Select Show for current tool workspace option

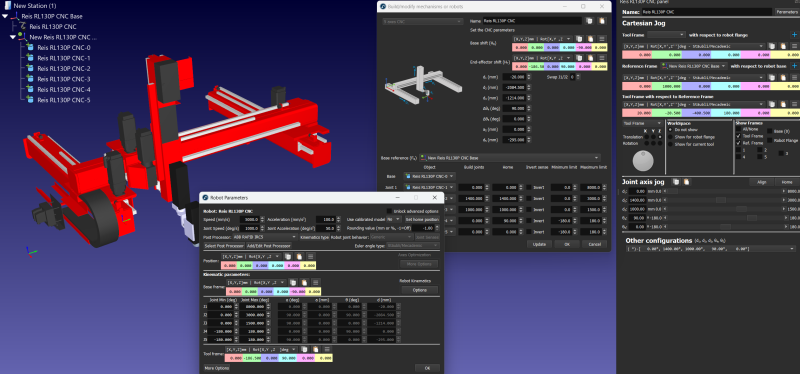pos(671,144)
